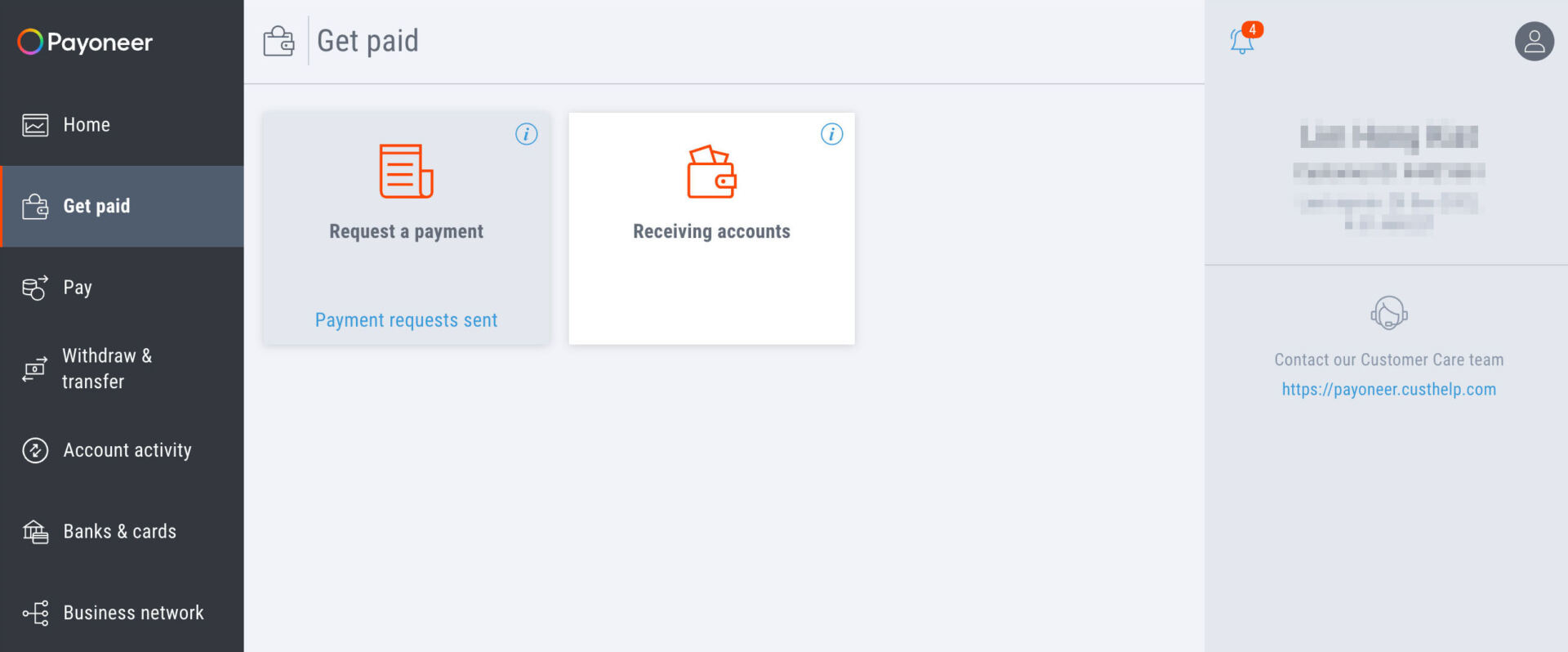Viewport: 1568px width, 652px height.
Task: Click the Receiving accounts title
Action: click(711, 231)
